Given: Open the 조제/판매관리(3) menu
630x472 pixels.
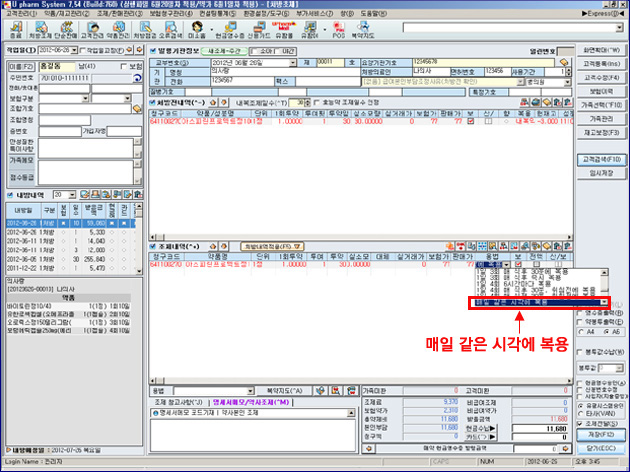Looking at the screenshot, I should pos(119,14).
